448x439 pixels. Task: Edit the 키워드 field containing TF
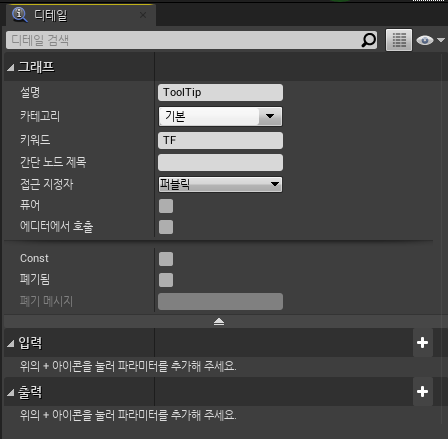click(220, 140)
